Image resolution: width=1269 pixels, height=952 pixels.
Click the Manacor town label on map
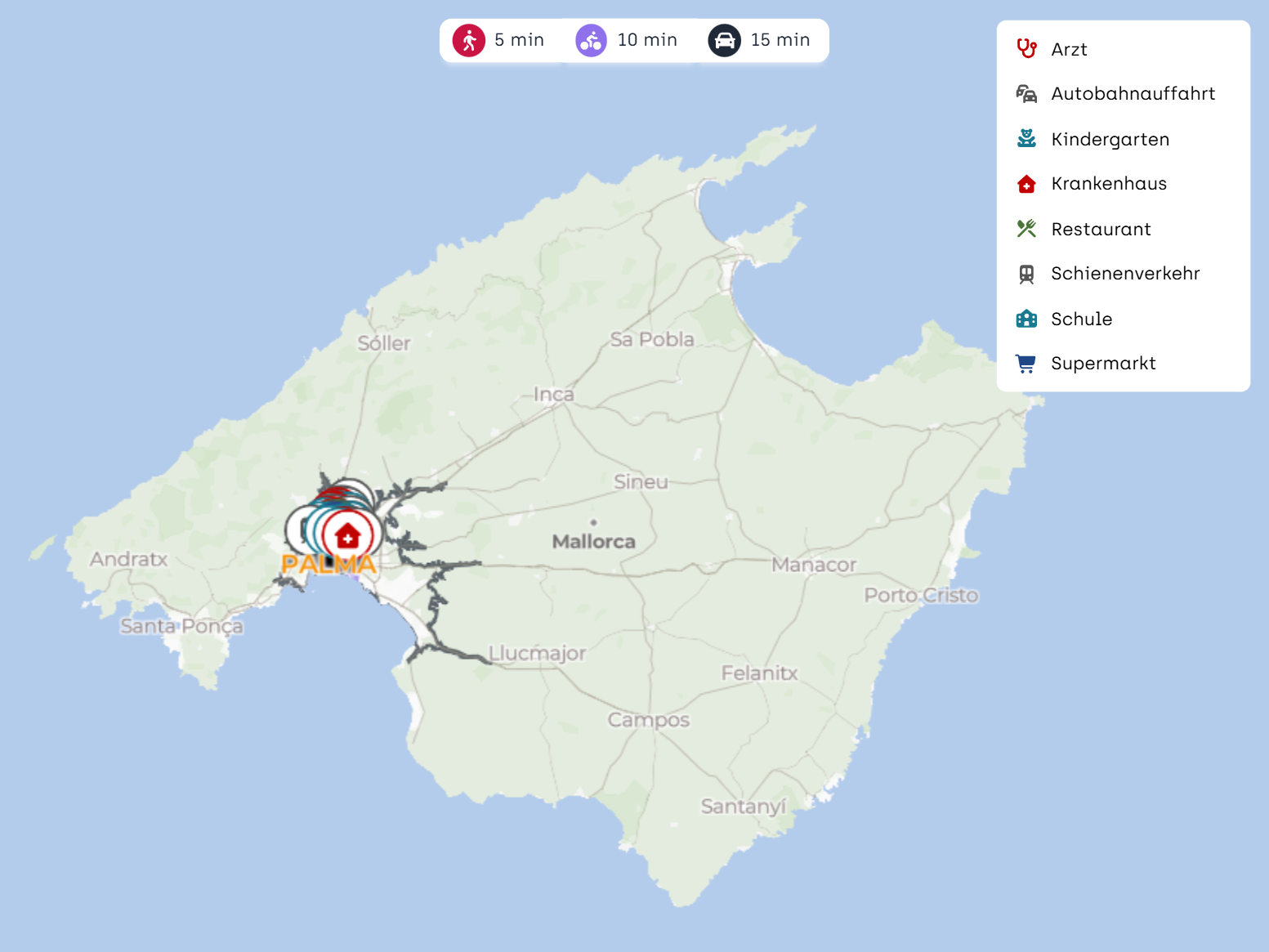coord(814,565)
